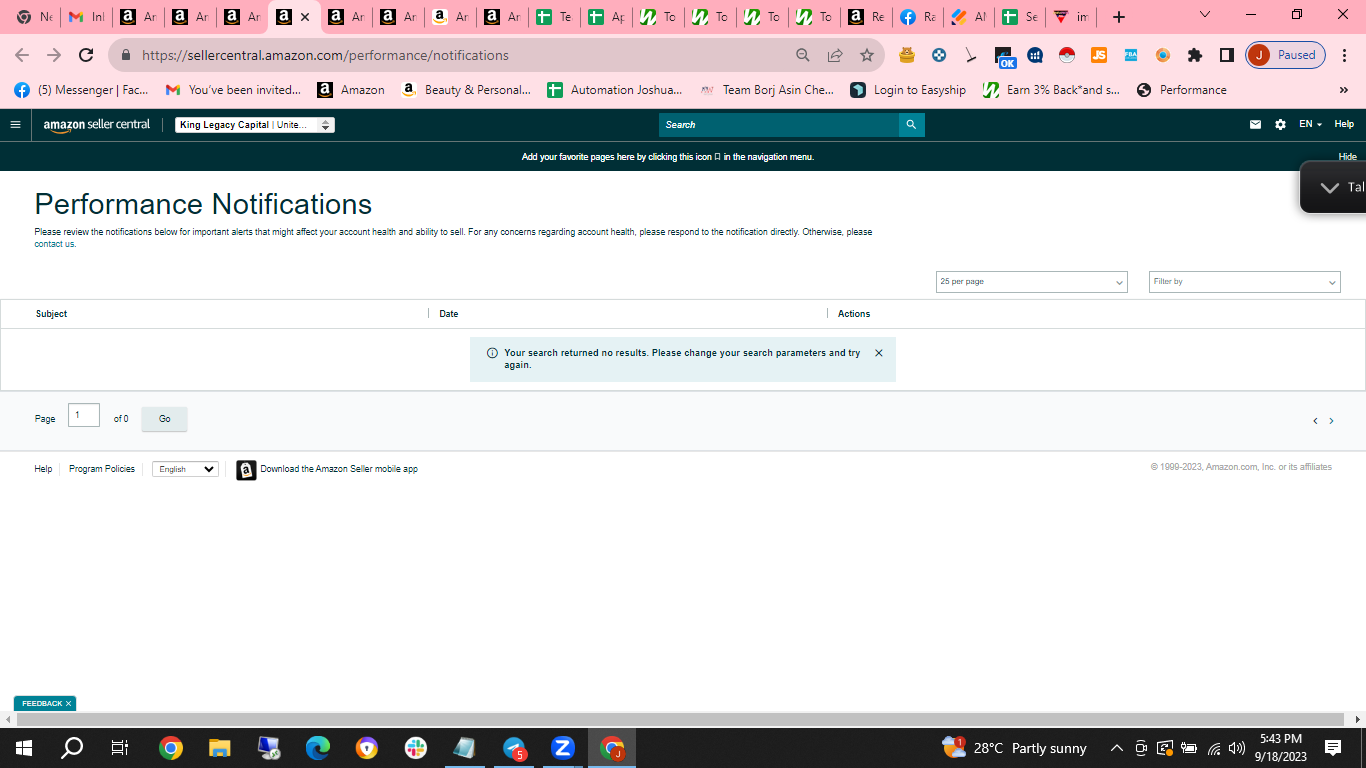1366x768 pixels.
Task: Open Windows taskbar search
Action: [x=72, y=748]
